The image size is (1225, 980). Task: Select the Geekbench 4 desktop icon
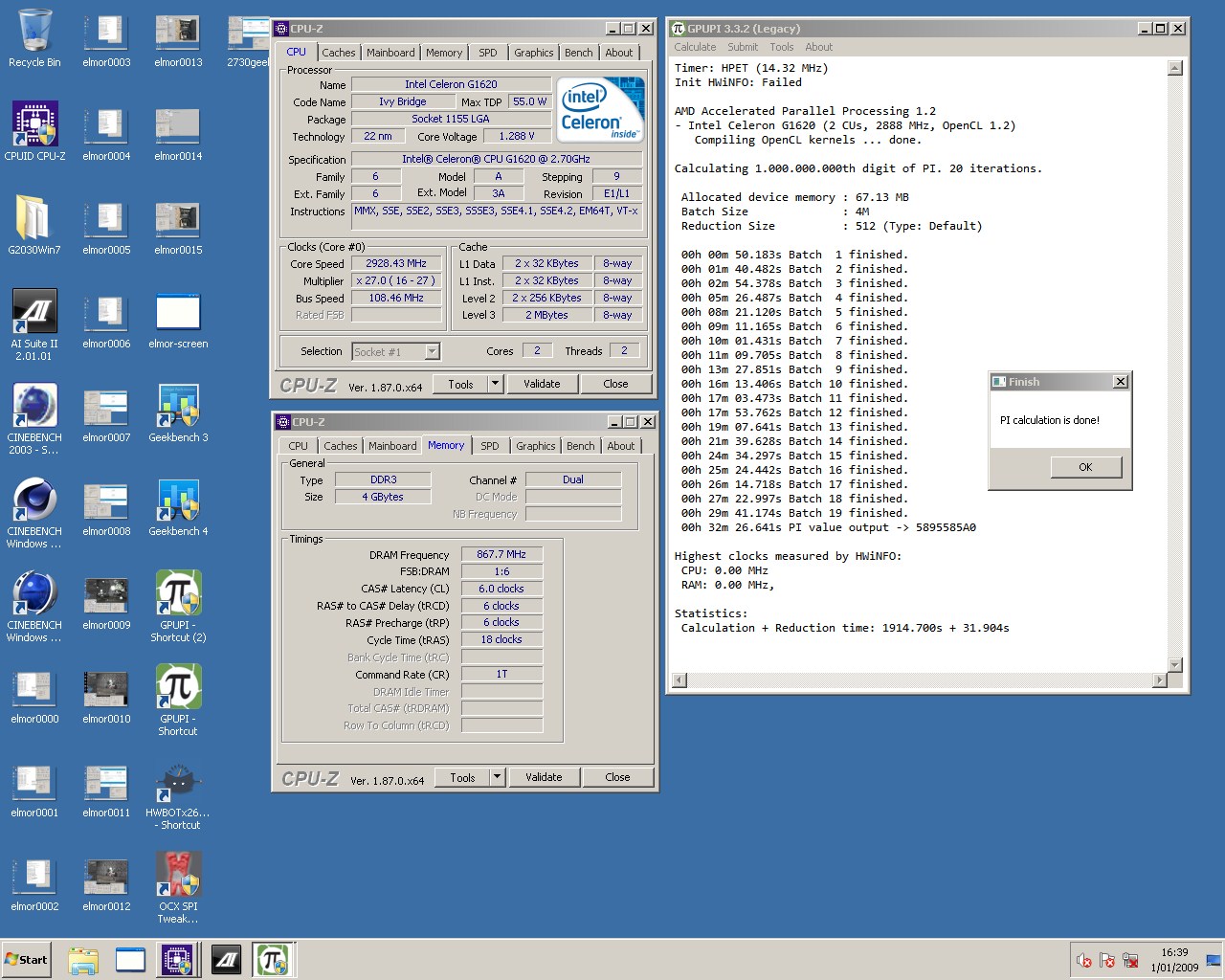tap(178, 506)
